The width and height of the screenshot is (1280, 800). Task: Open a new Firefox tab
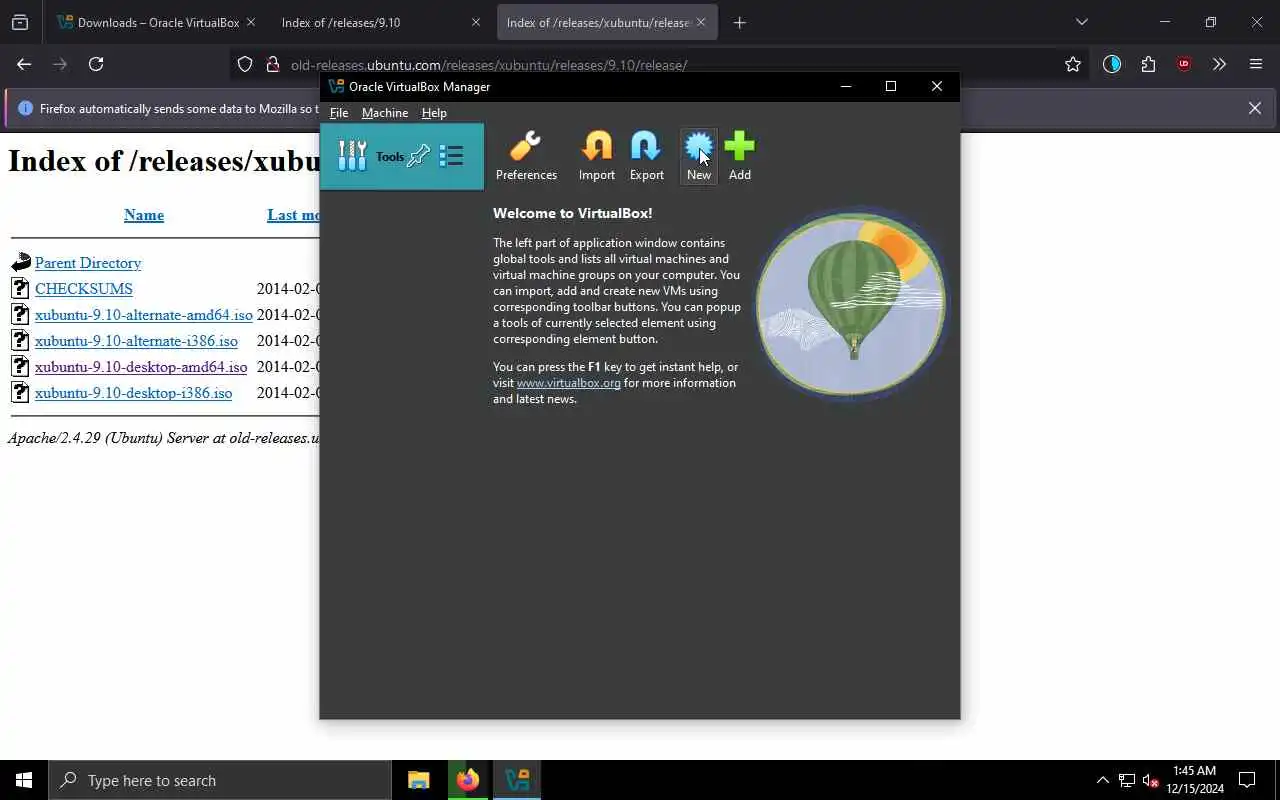pyautogui.click(x=740, y=22)
